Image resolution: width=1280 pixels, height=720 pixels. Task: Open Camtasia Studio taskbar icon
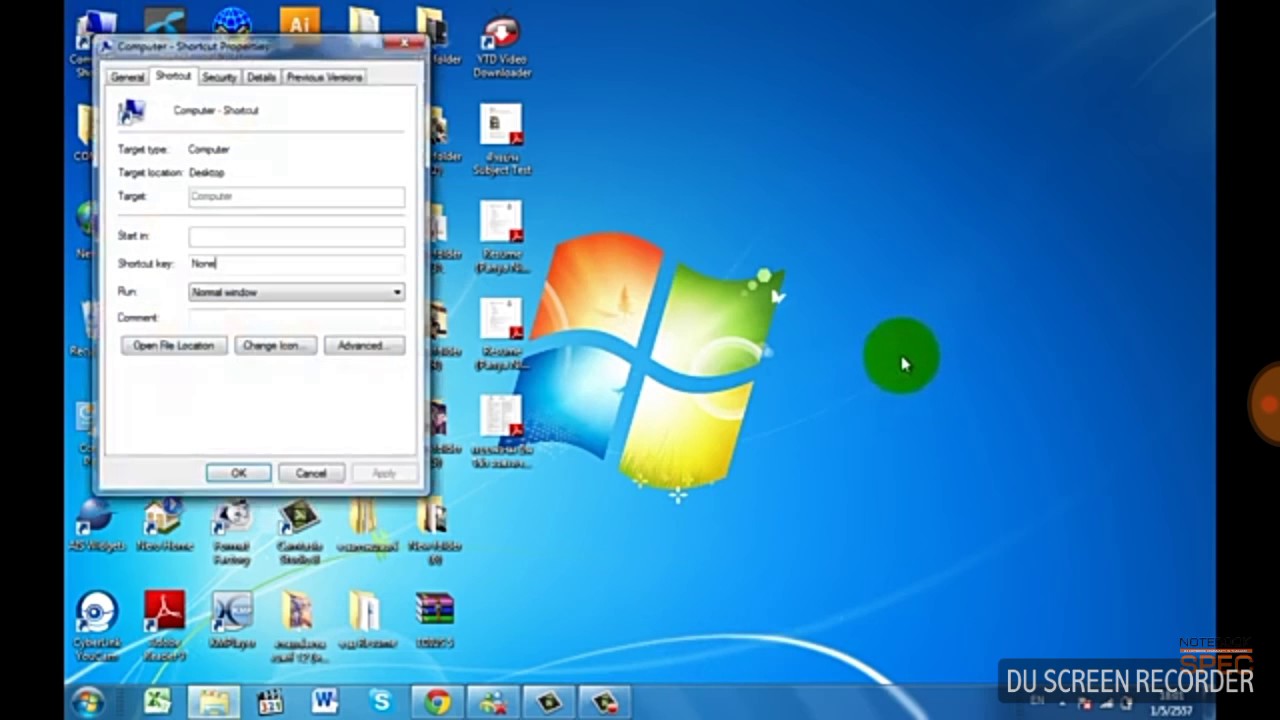point(549,702)
